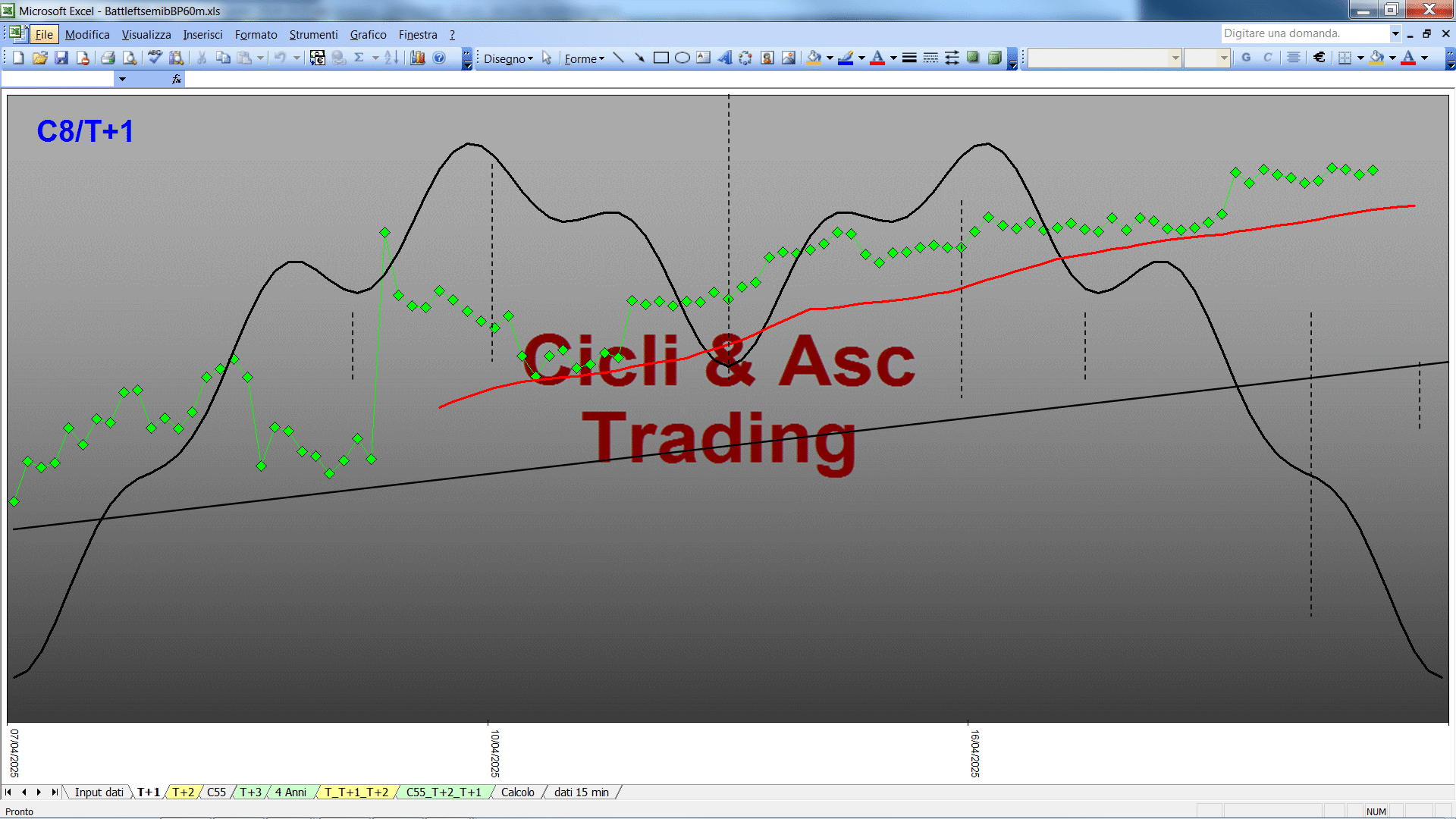Screen dimensions: 1456x819
Task: Open the Chart Wizard icon
Action: (x=417, y=58)
